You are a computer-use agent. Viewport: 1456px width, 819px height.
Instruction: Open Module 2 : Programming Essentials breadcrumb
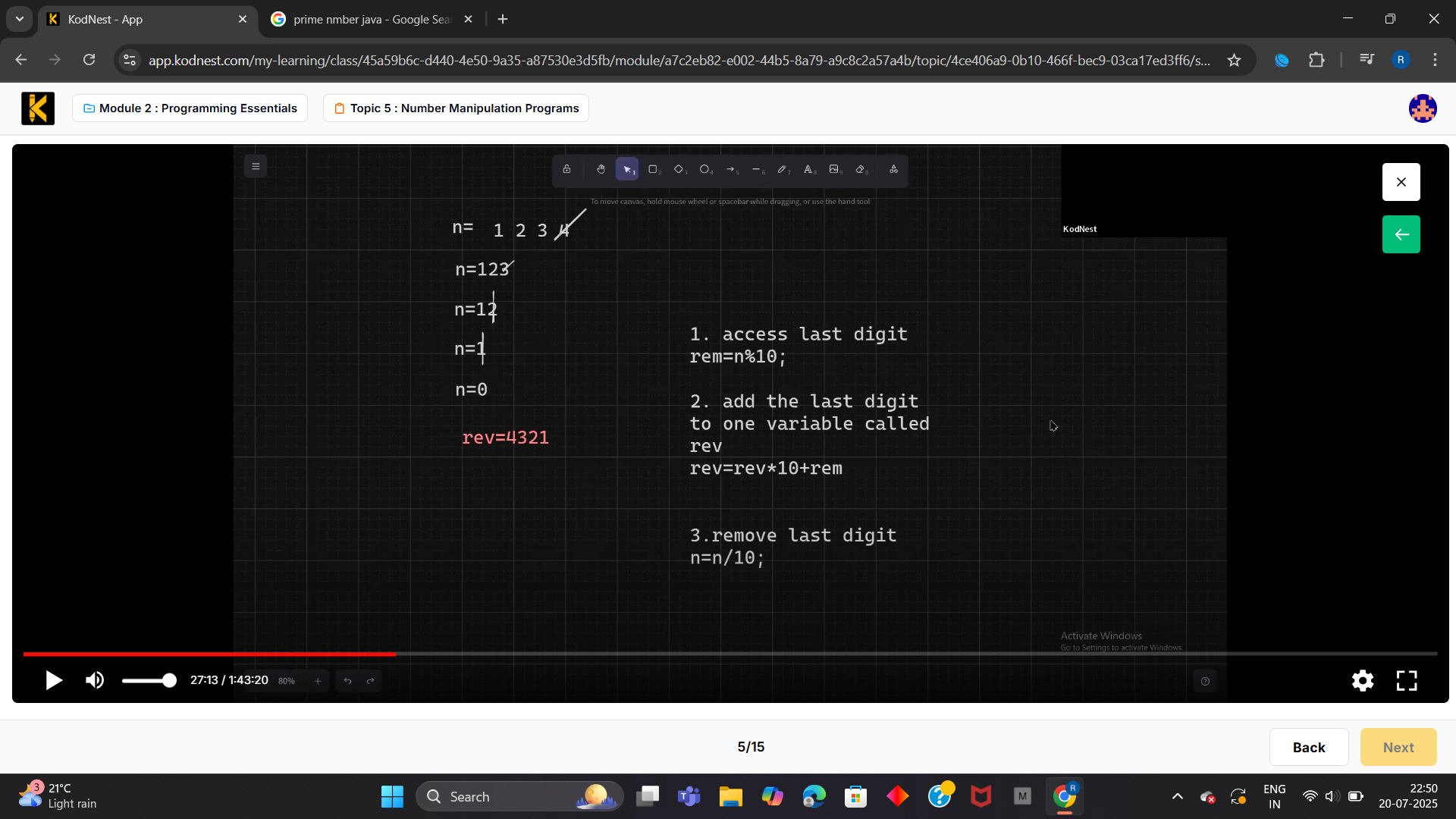190,108
